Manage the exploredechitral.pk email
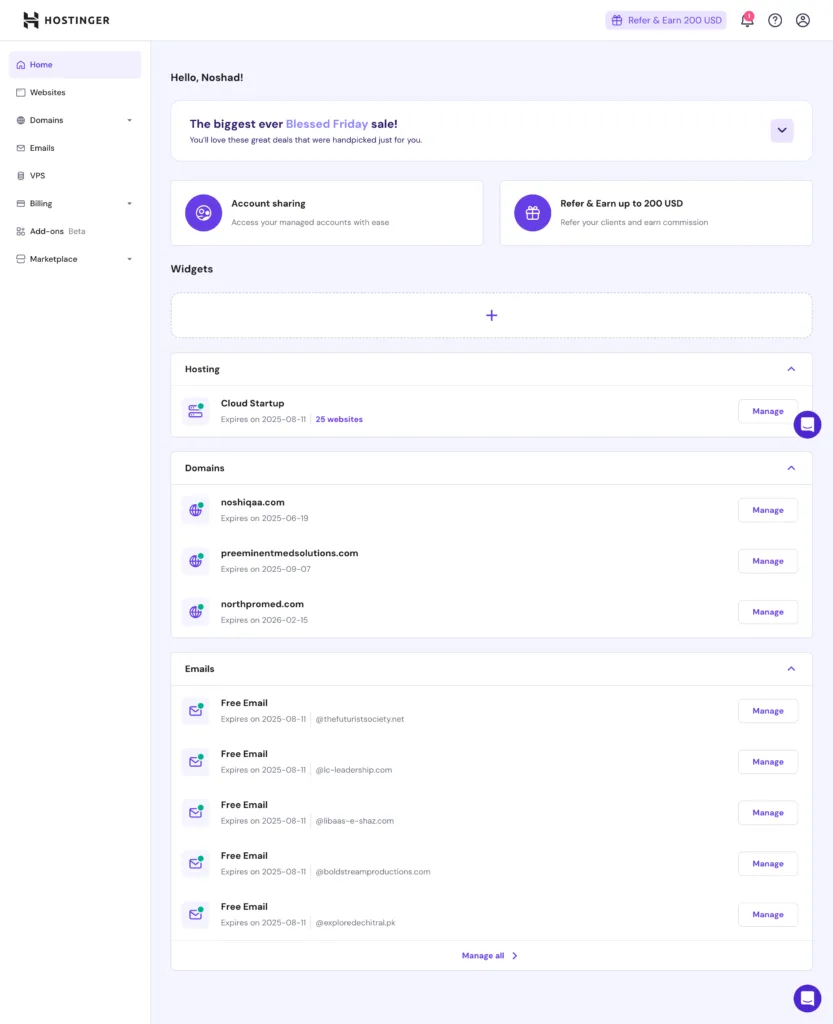The height and width of the screenshot is (1024, 833). (x=768, y=914)
